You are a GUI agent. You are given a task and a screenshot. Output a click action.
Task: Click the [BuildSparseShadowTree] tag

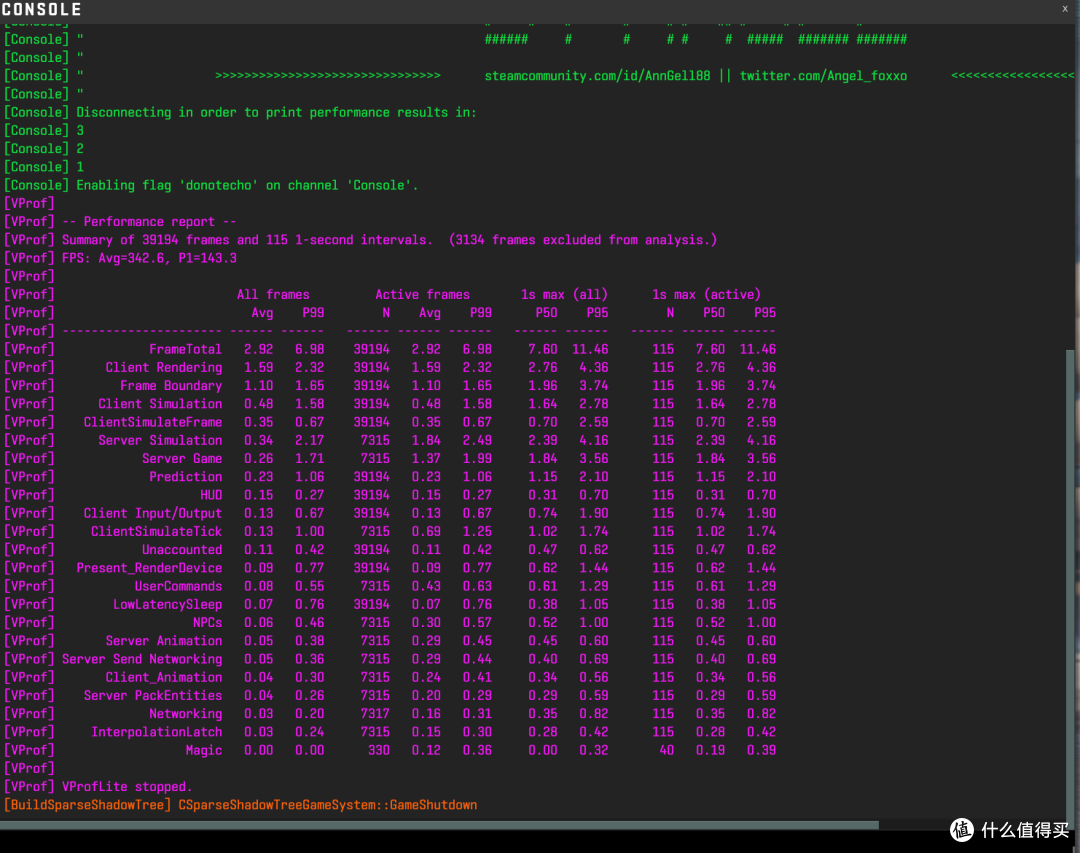(x=87, y=805)
